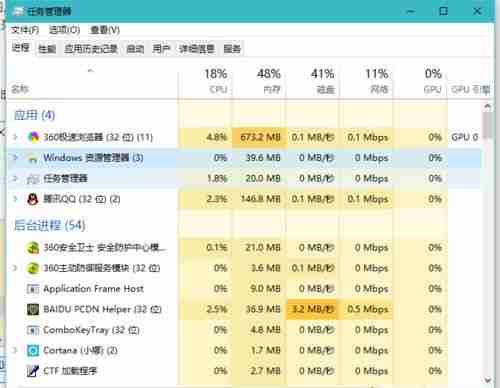The image size is (500, 388).
Task: Expand the Cortana (小娜) process group
Action: pyautogui.click(x=15, y=350)
